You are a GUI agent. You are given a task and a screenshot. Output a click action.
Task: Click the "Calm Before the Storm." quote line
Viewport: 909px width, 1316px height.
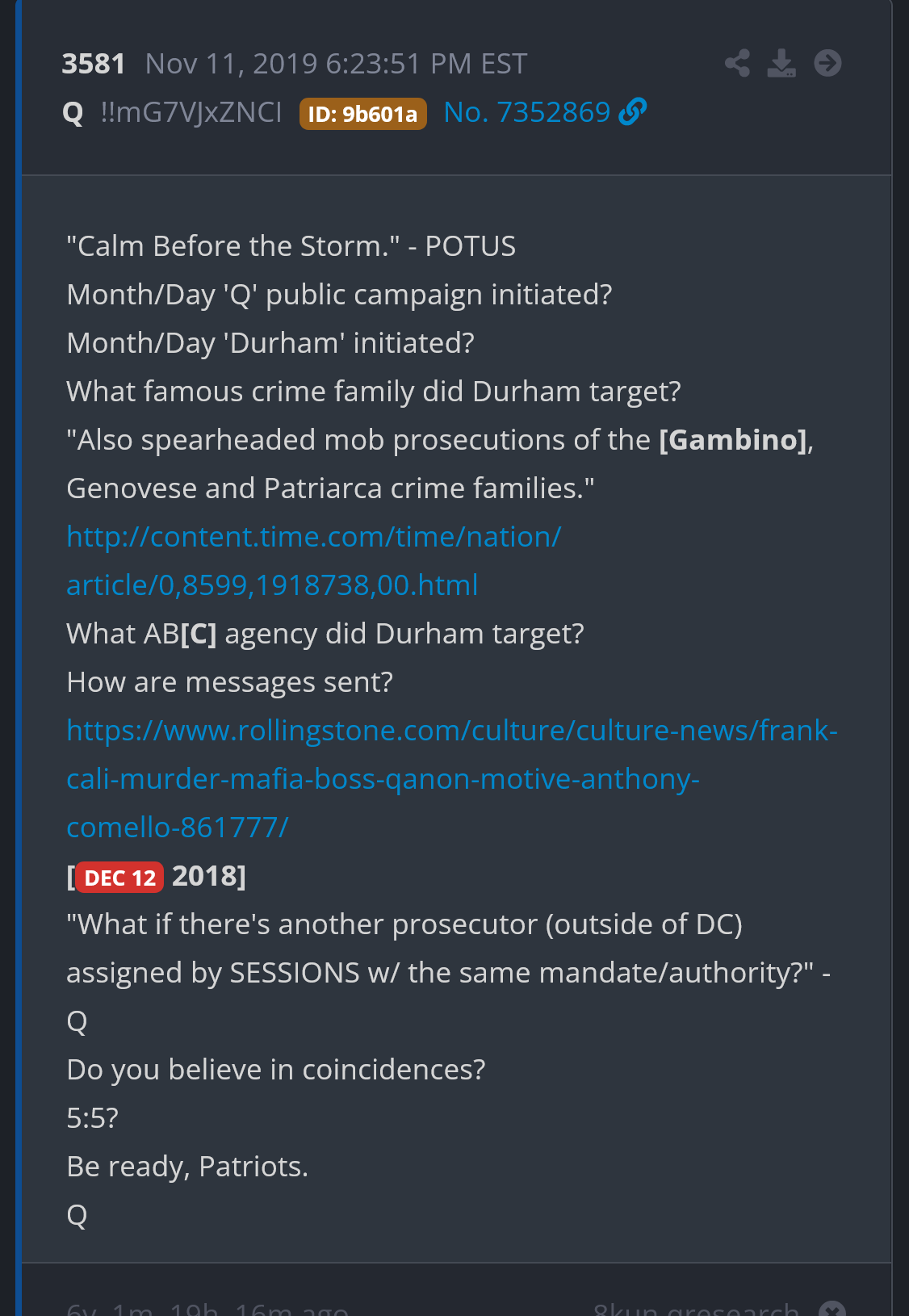[x=291, y=246]
